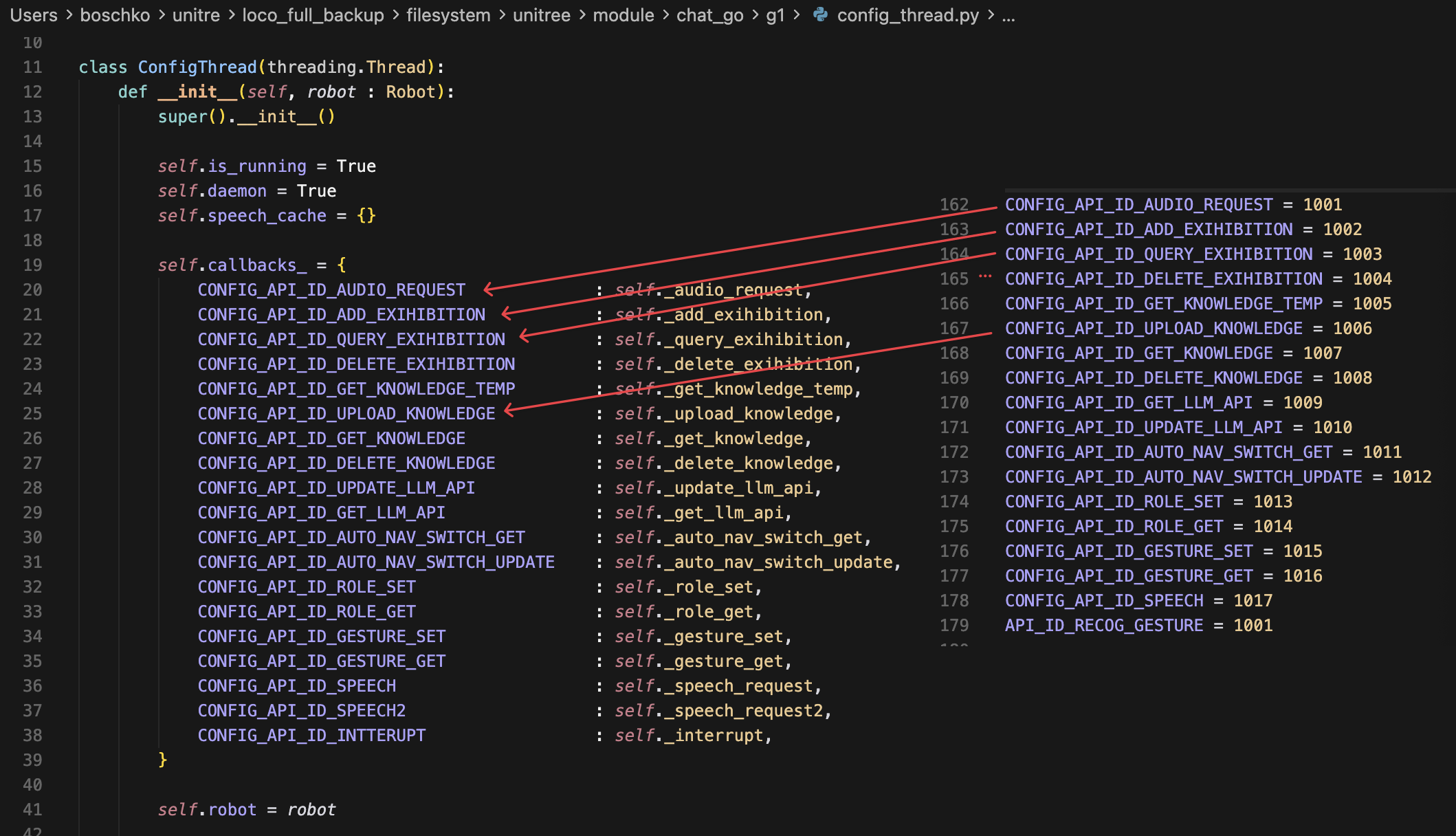The image size is (1456, 836).
Task: Click CONFIG_API_ID_DELETE_EXIHIBITION = 1004 definition
Action: [1198, 279]
